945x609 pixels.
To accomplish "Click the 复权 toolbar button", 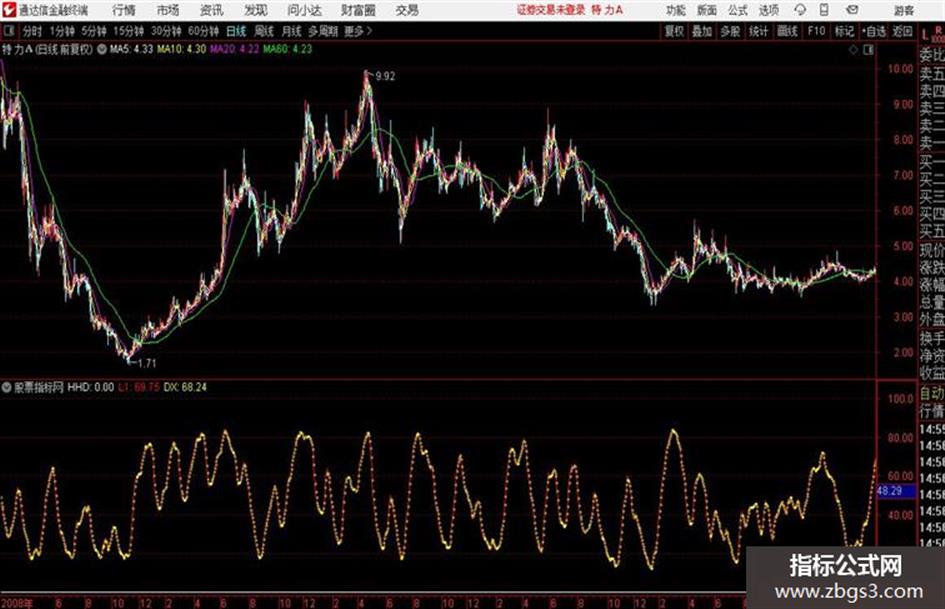I will [674, 31].
